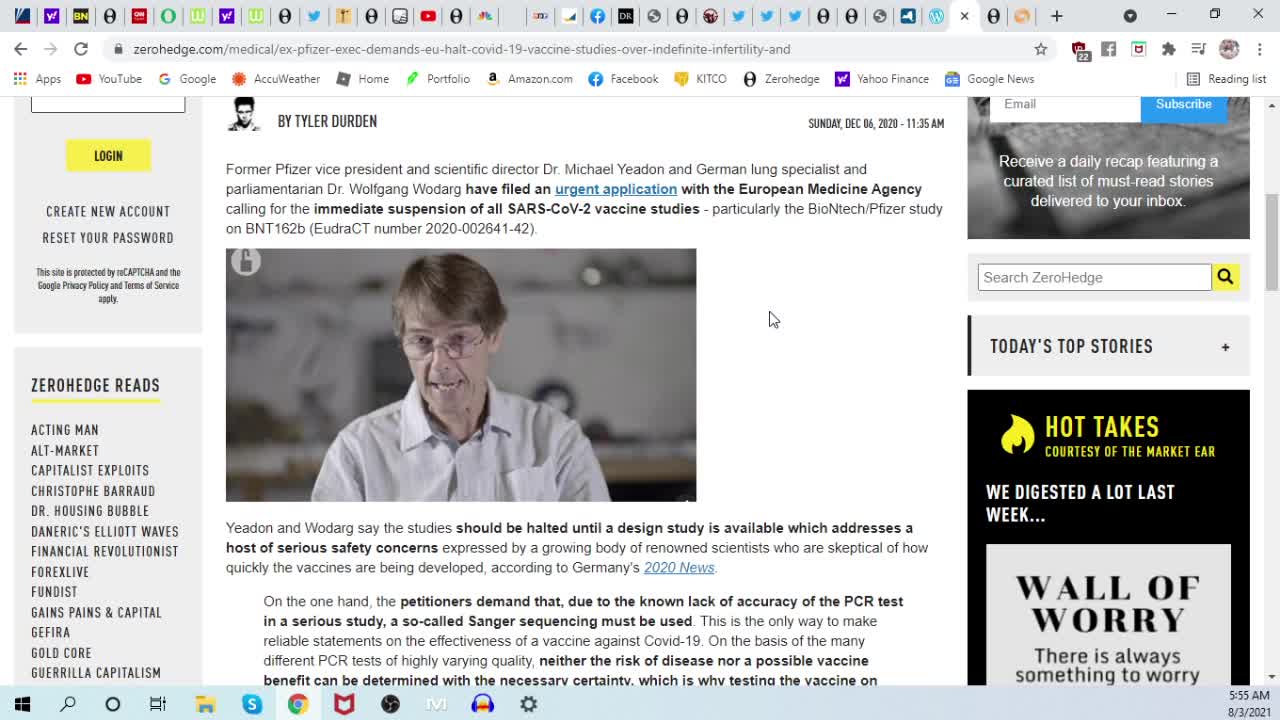1280x720 pixels.
Task: Open DANERIC'S ELLIOTT WAVES link
Action: pyautogui.click(x=105, y=532)
